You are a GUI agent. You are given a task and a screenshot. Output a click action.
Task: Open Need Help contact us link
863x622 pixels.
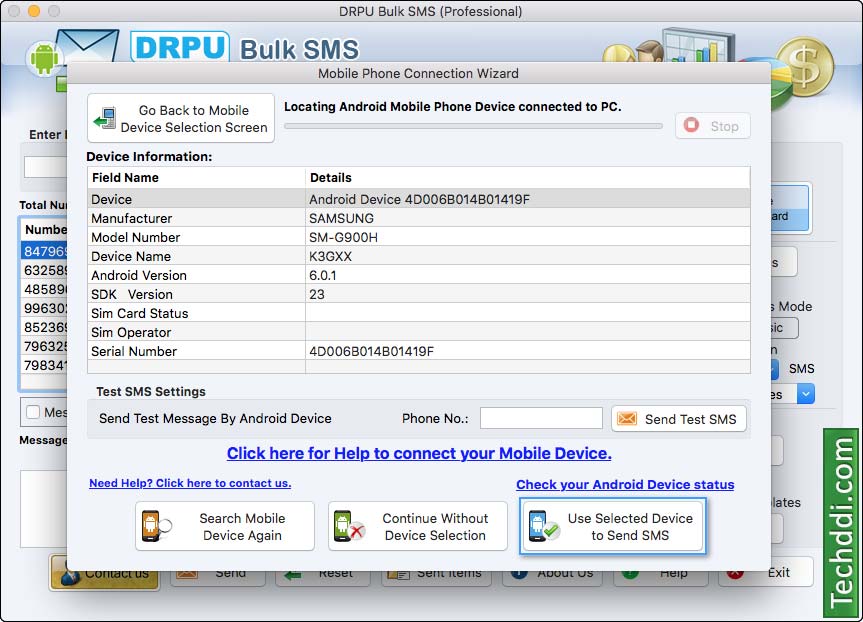pyautogui.click(x=190, y=483)
